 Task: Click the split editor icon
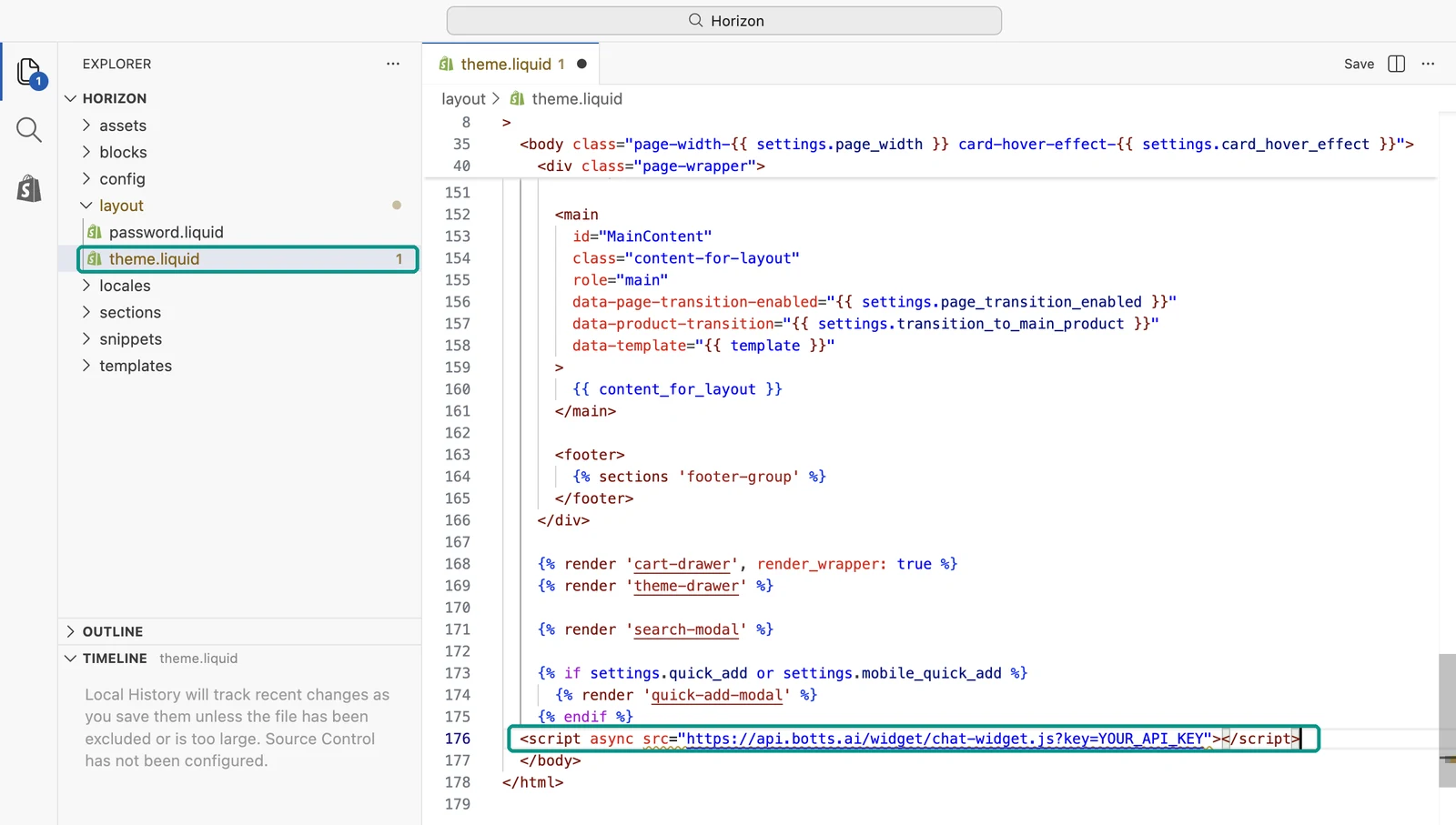click(x=1396, y=64)
